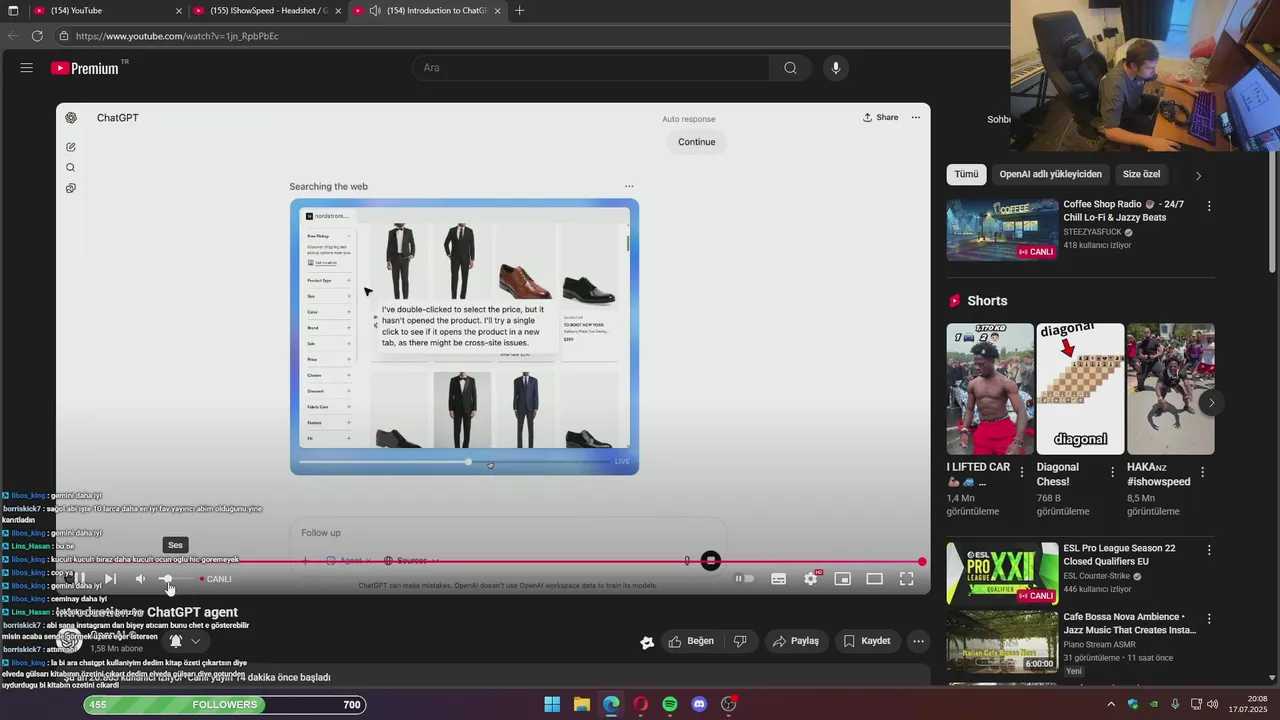
Task: Open Opera from the taskbar
Action: (641, 705)
